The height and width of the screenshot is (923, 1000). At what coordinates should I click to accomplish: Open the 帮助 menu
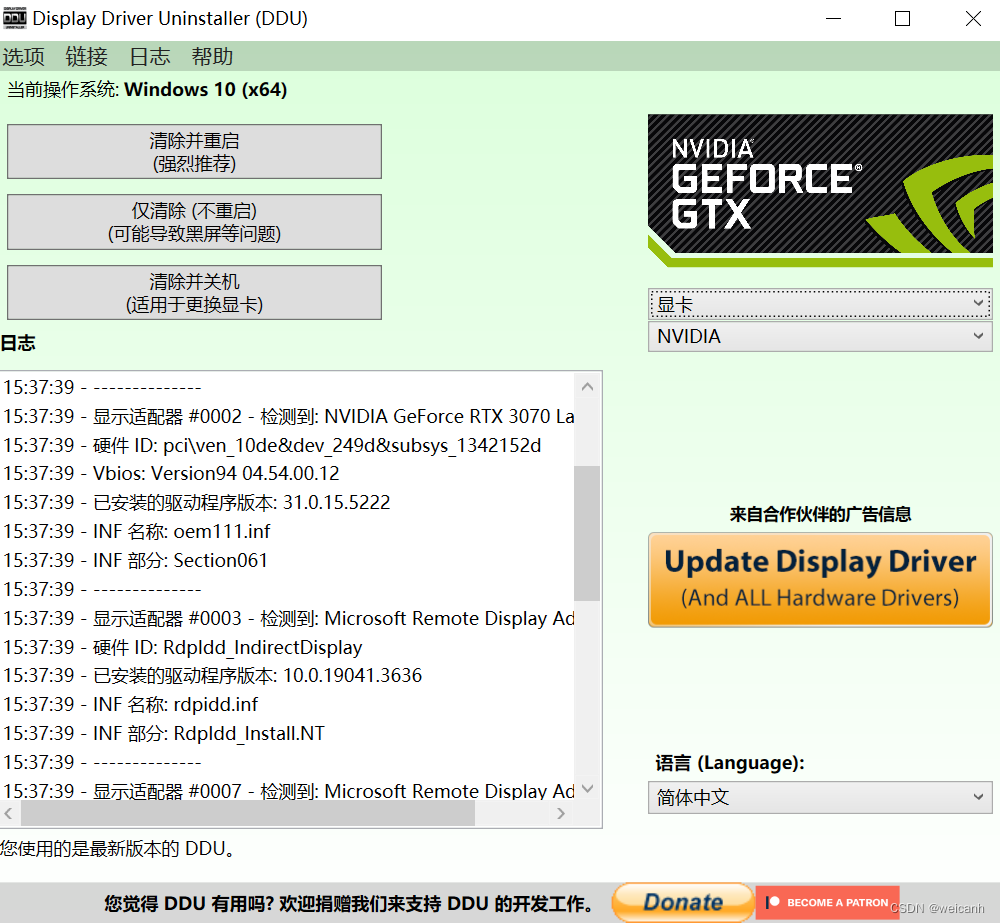coord(212,56)
